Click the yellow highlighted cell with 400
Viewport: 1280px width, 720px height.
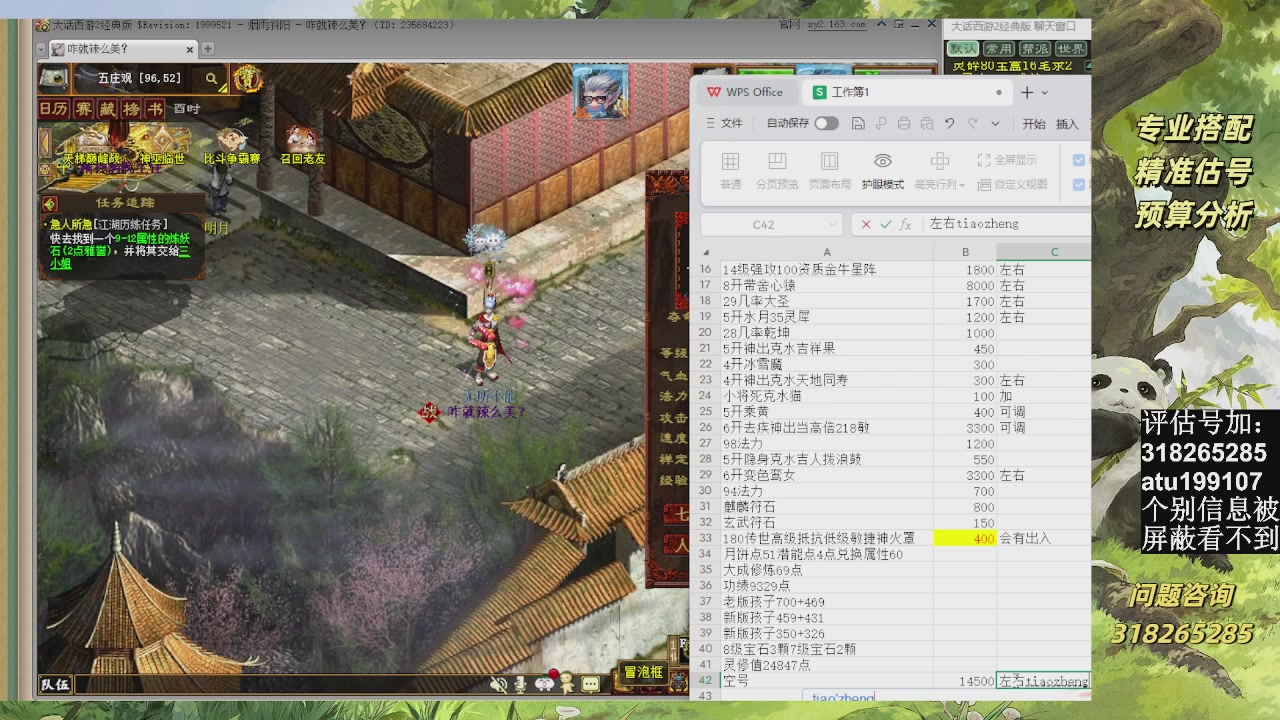964,538
